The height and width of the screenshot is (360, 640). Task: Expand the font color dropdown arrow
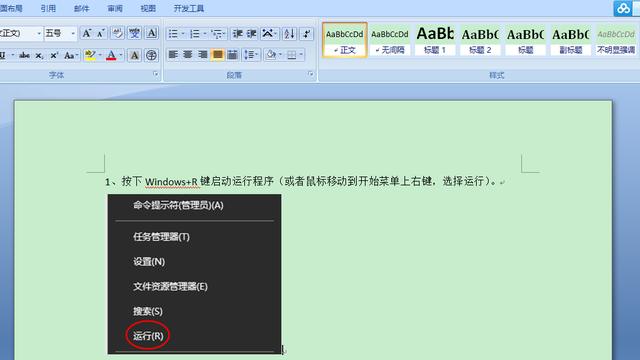click(x=121, y=55)
